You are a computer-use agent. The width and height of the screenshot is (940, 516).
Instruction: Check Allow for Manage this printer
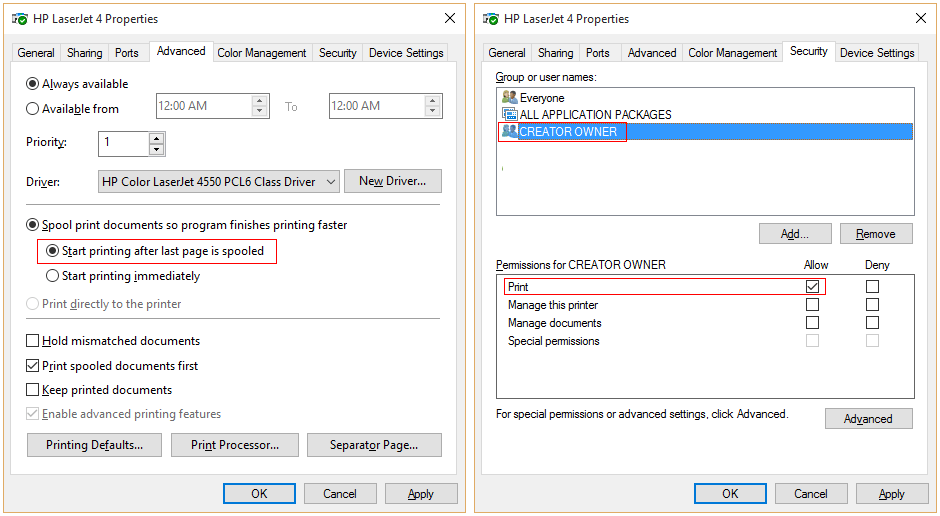coord(812,304)
